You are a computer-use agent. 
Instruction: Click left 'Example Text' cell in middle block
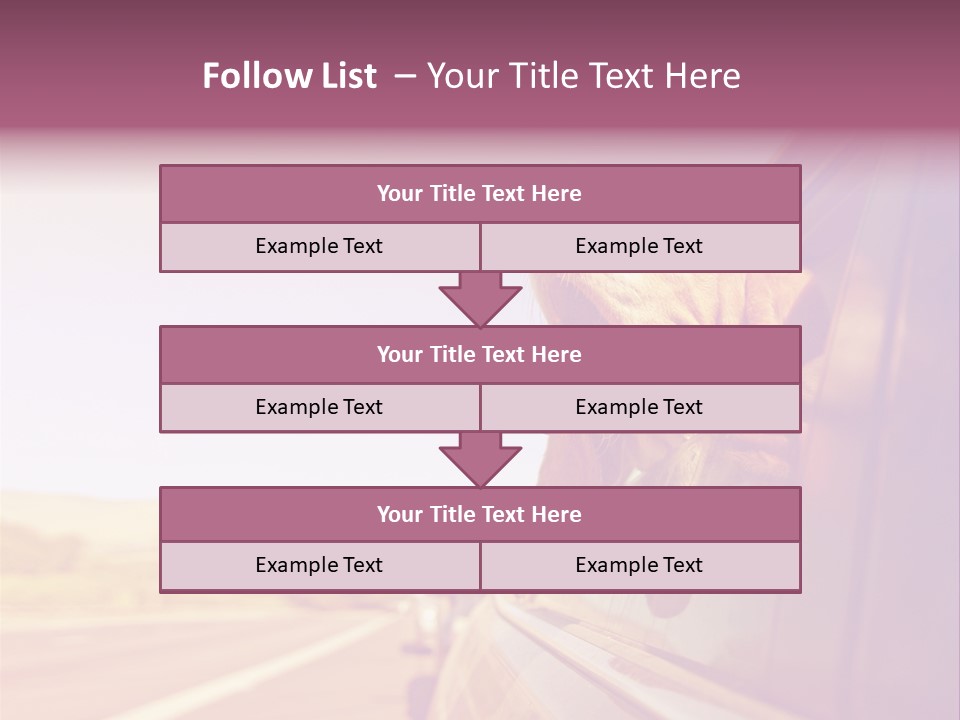[x=320, y=408]
